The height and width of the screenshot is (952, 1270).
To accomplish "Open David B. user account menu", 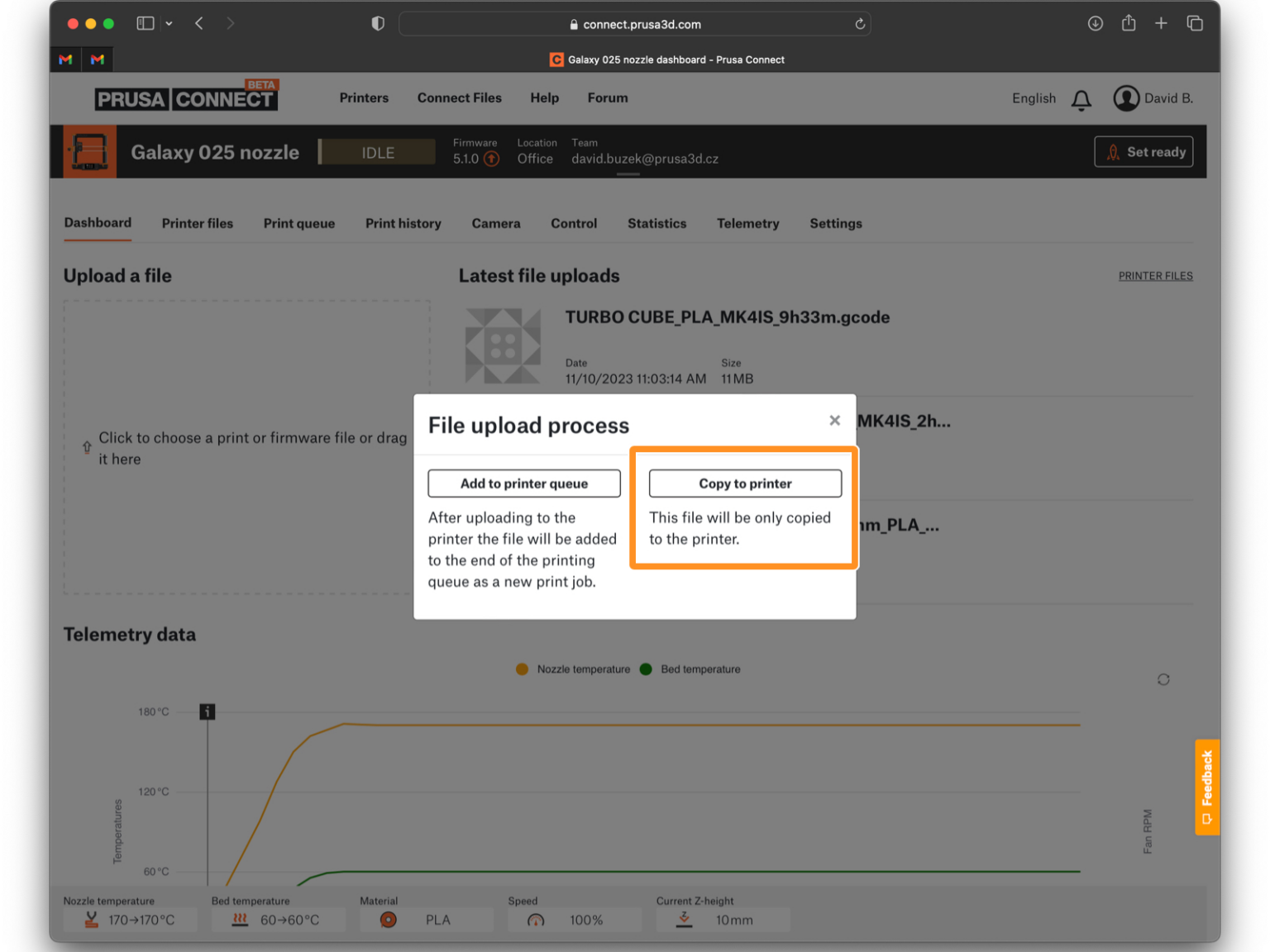I will pyautogui.click(x=1153, y=98).
